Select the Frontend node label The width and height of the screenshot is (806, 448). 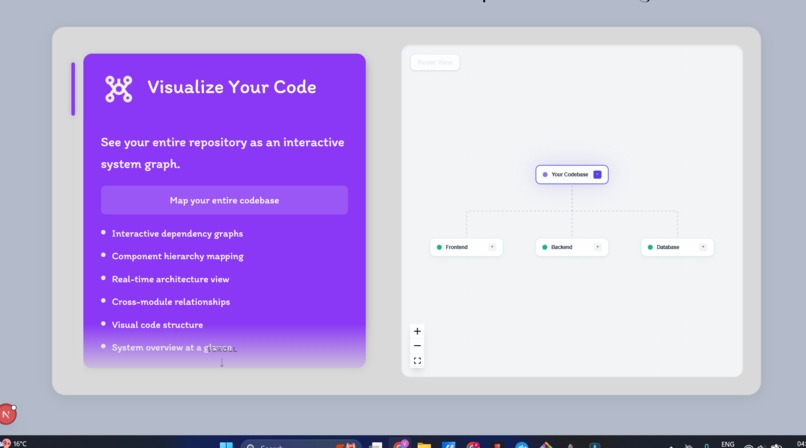tap(456, 247)
